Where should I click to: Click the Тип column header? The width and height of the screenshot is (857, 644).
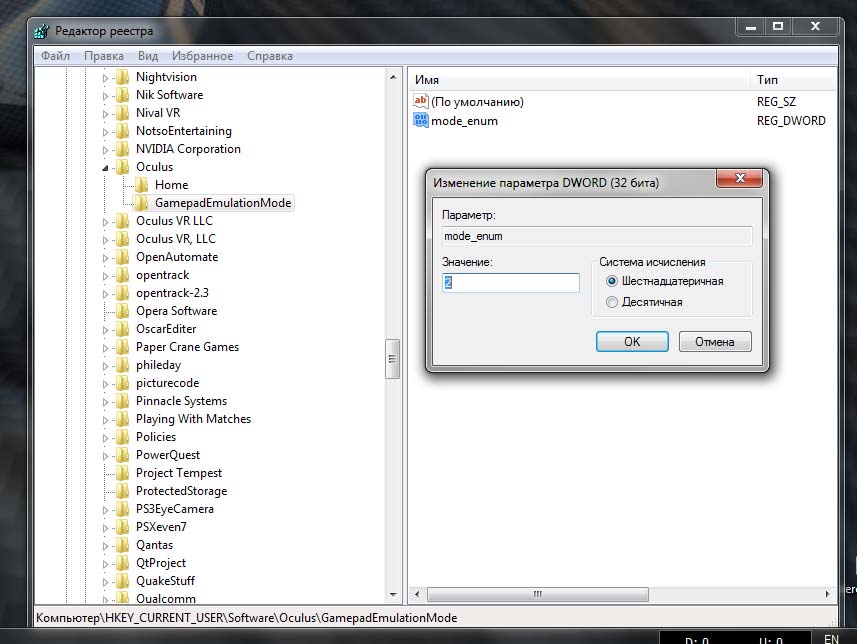(794, 80)
